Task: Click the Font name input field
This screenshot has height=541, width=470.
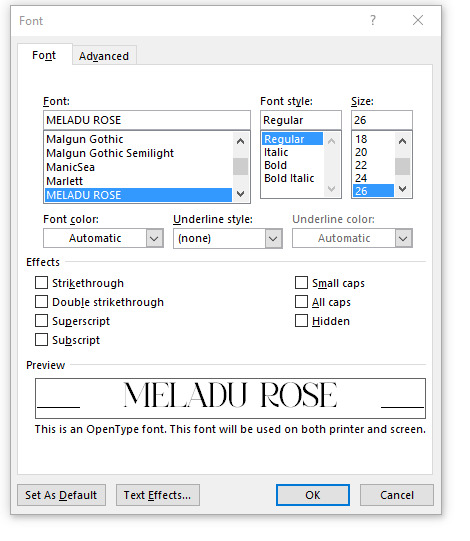Action: coord(147,120)
